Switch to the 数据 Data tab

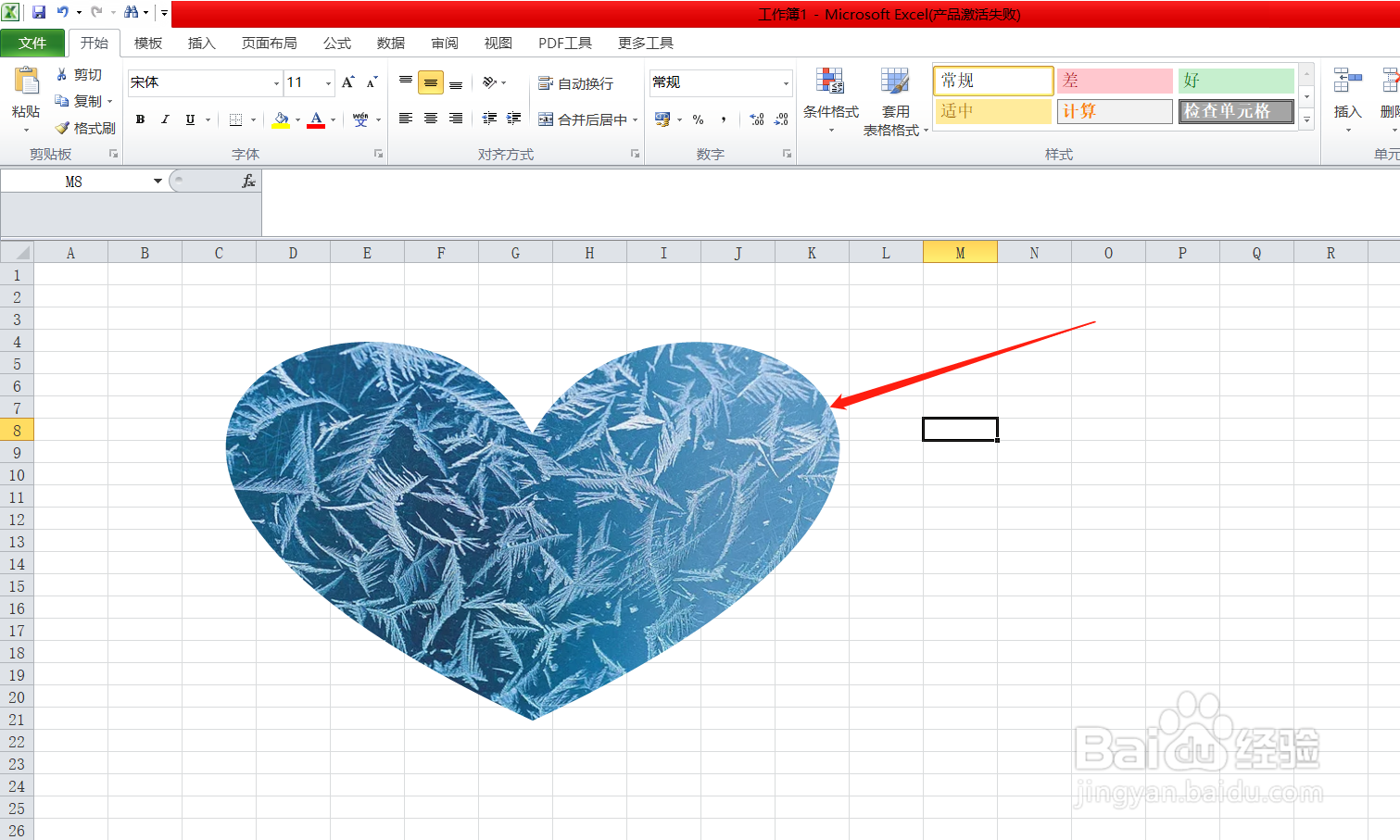(x=391, y=44)
